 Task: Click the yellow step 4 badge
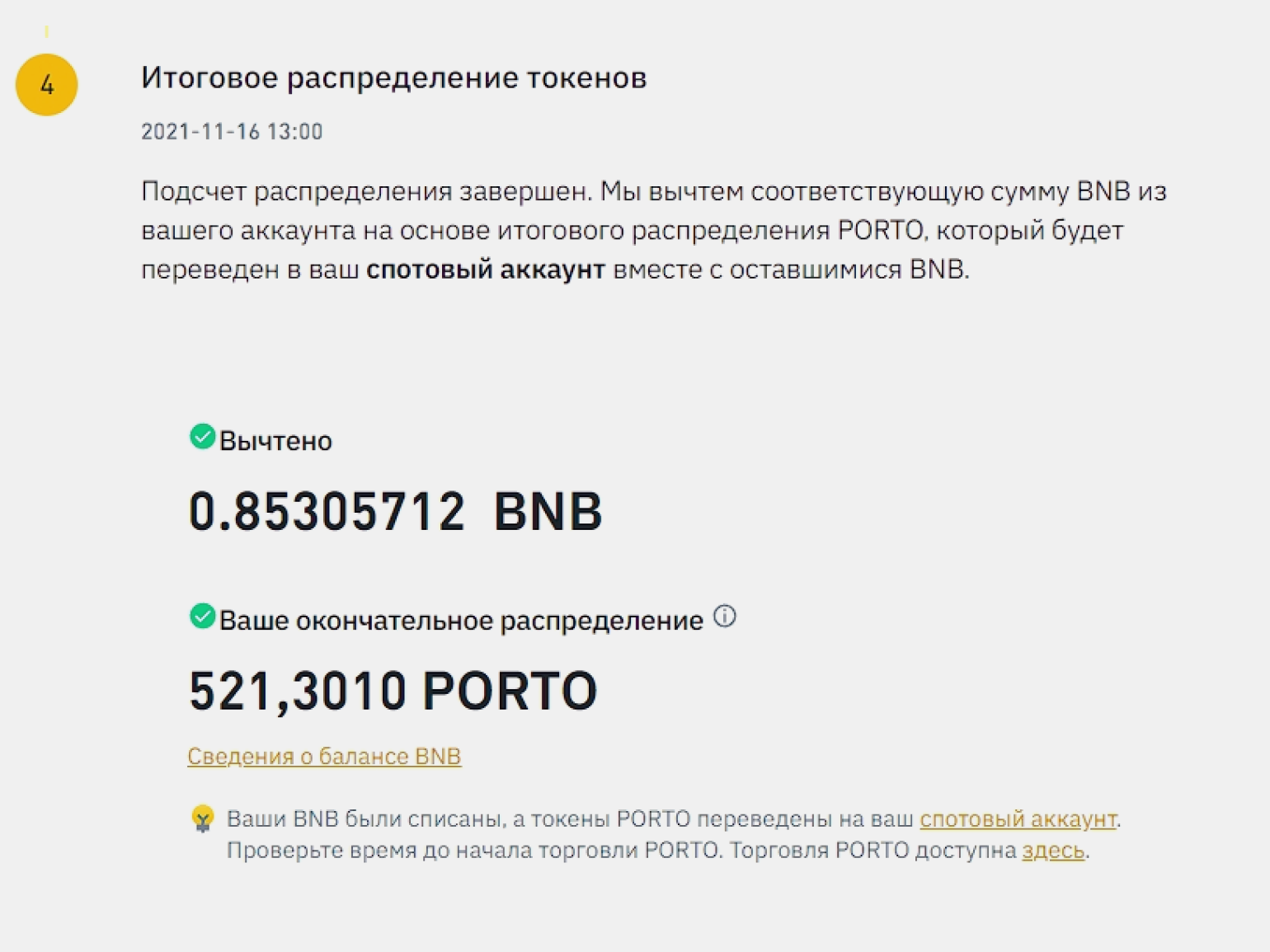47,85
